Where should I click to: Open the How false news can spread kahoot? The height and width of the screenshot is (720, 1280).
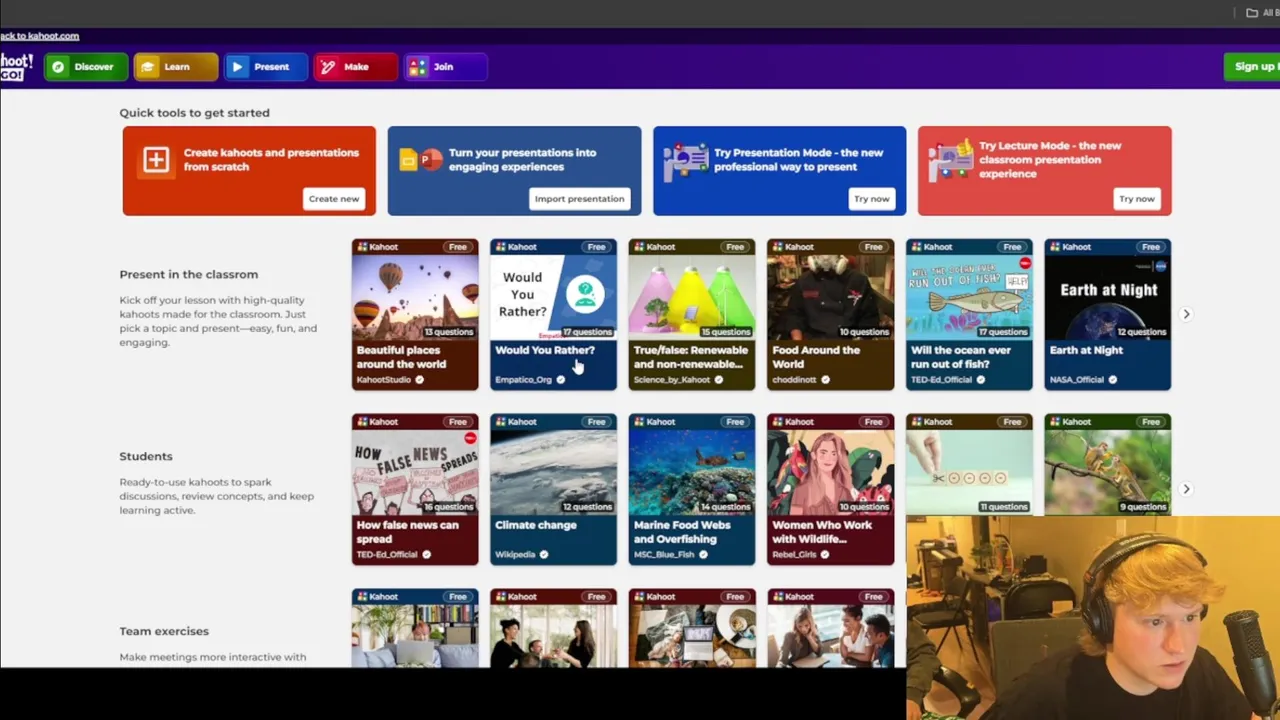pyautogui.click(x=415, y=489)
